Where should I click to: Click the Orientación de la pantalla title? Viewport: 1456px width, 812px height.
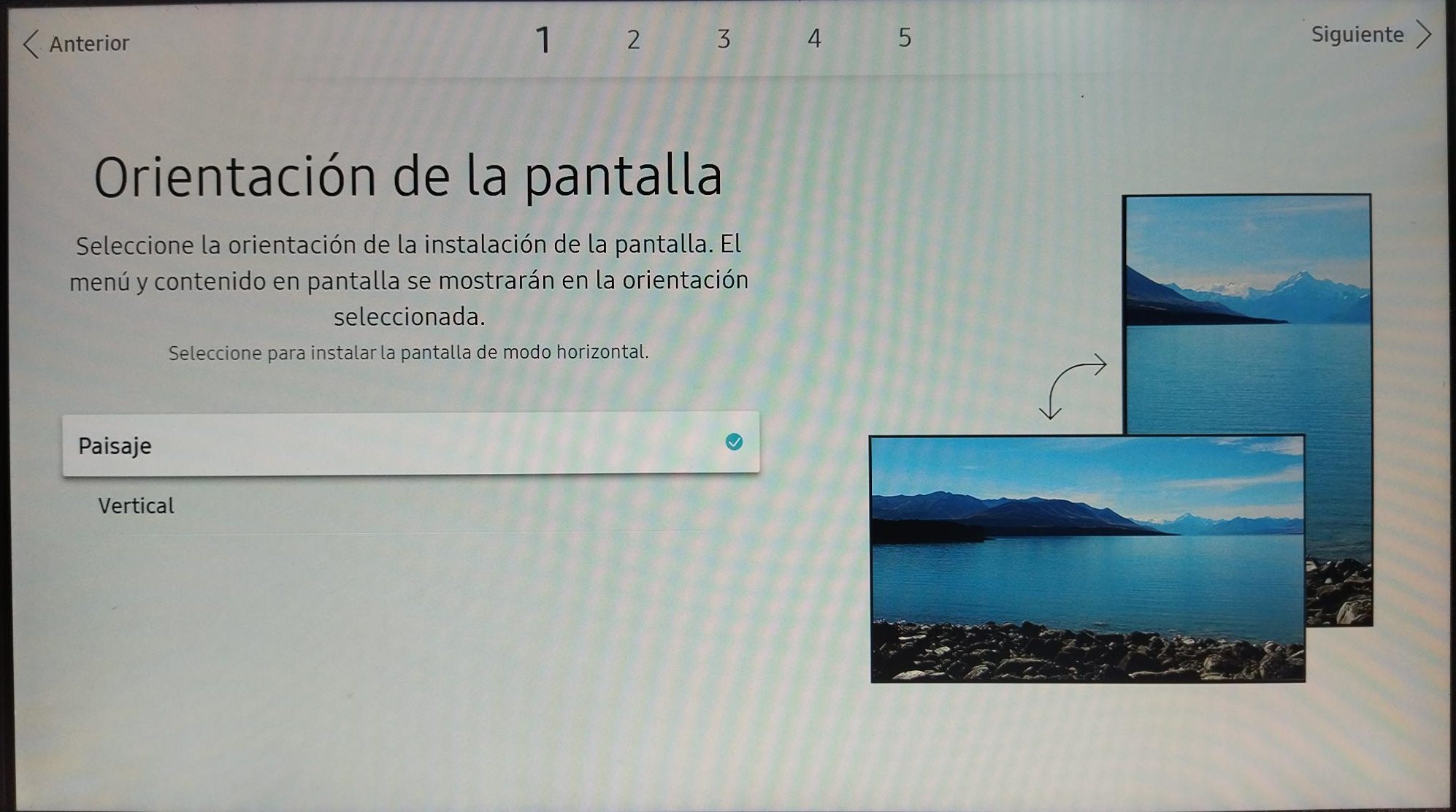[409, 174]
